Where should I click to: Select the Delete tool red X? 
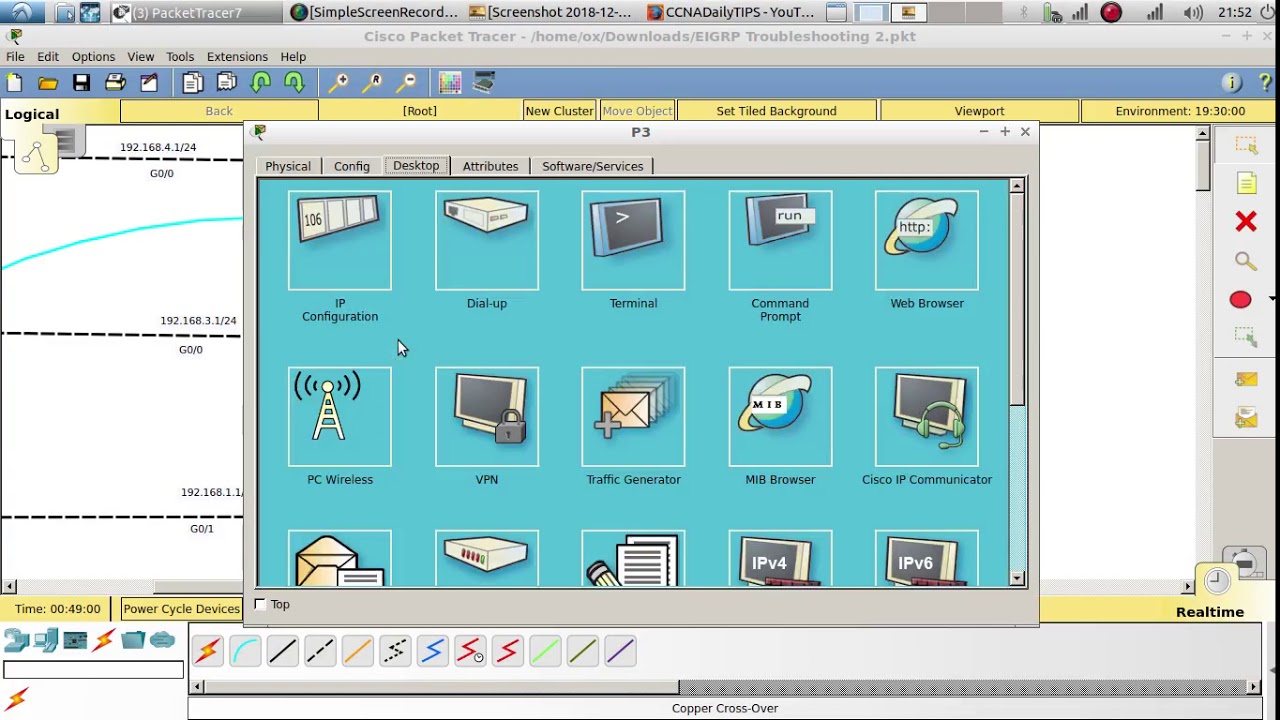coord(1245,221)
